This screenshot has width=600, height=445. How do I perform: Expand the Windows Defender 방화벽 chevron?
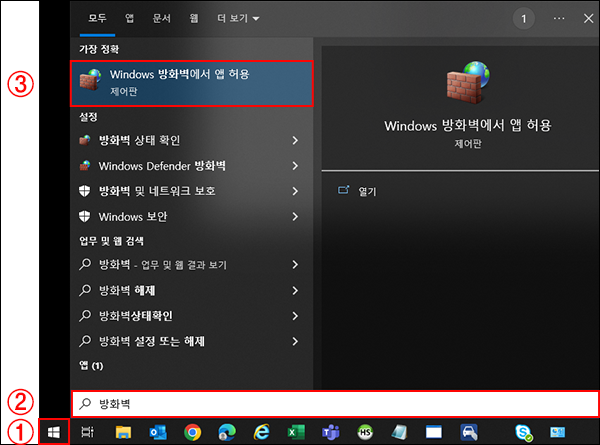point(295,166)
